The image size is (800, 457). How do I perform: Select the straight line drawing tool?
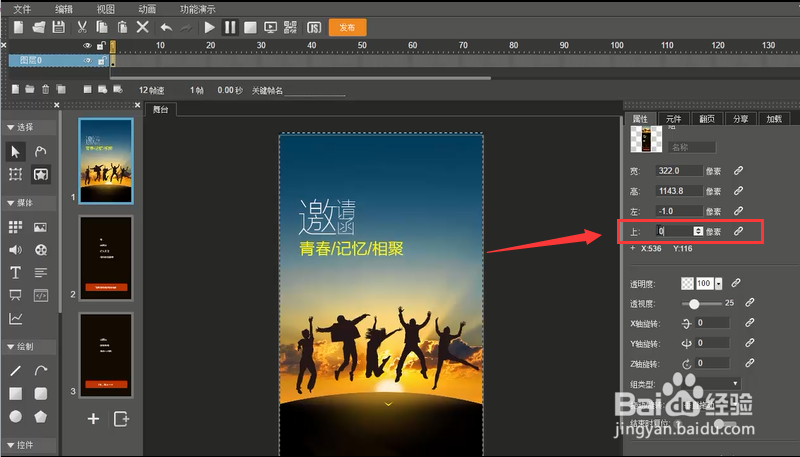(15, 371)
